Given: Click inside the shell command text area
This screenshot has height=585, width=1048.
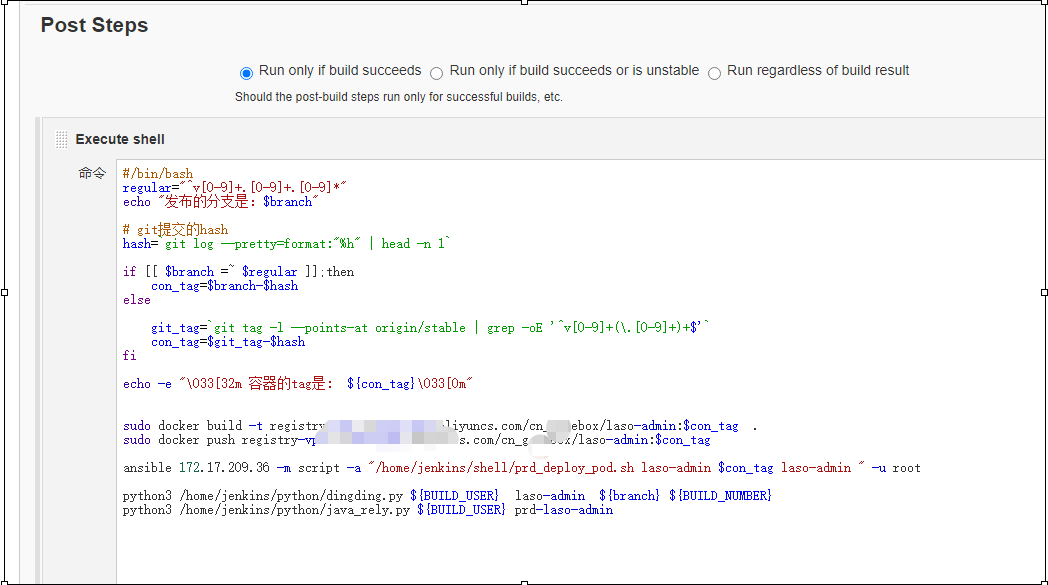Looking at the screenshot, I should coord(580,371).
